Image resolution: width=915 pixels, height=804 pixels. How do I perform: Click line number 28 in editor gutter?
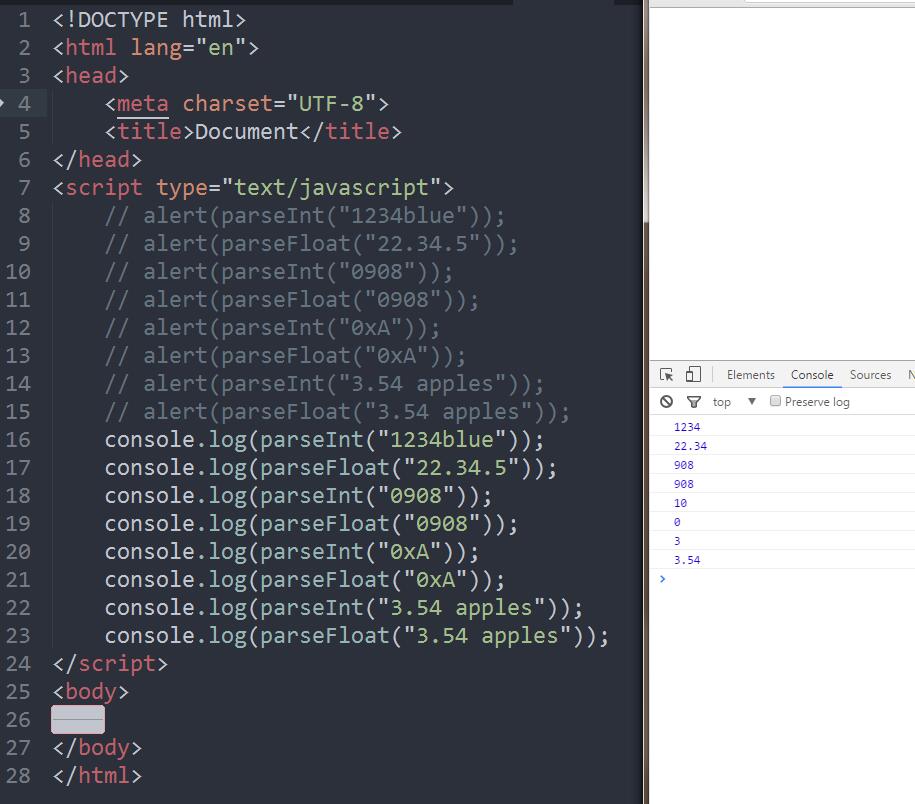pyautogui.click(x=18, y=775)
